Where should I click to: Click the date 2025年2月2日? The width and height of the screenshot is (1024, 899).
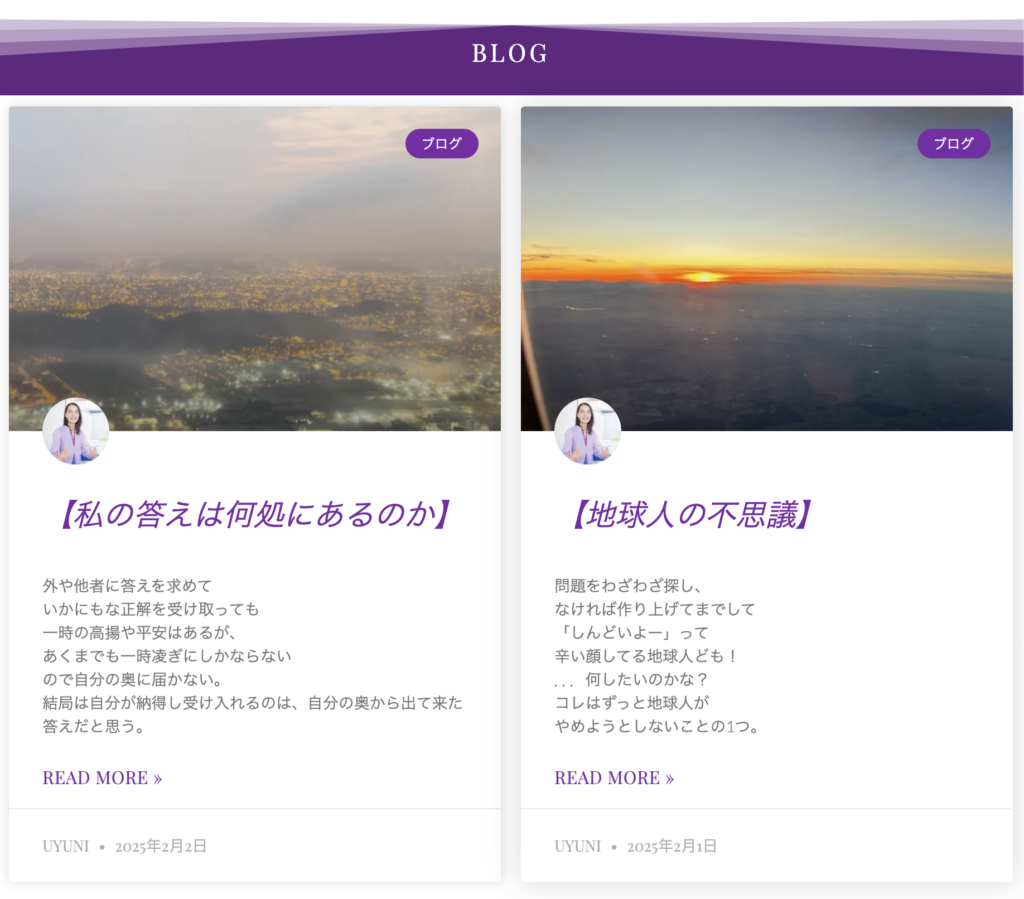(x=161, y=846)
